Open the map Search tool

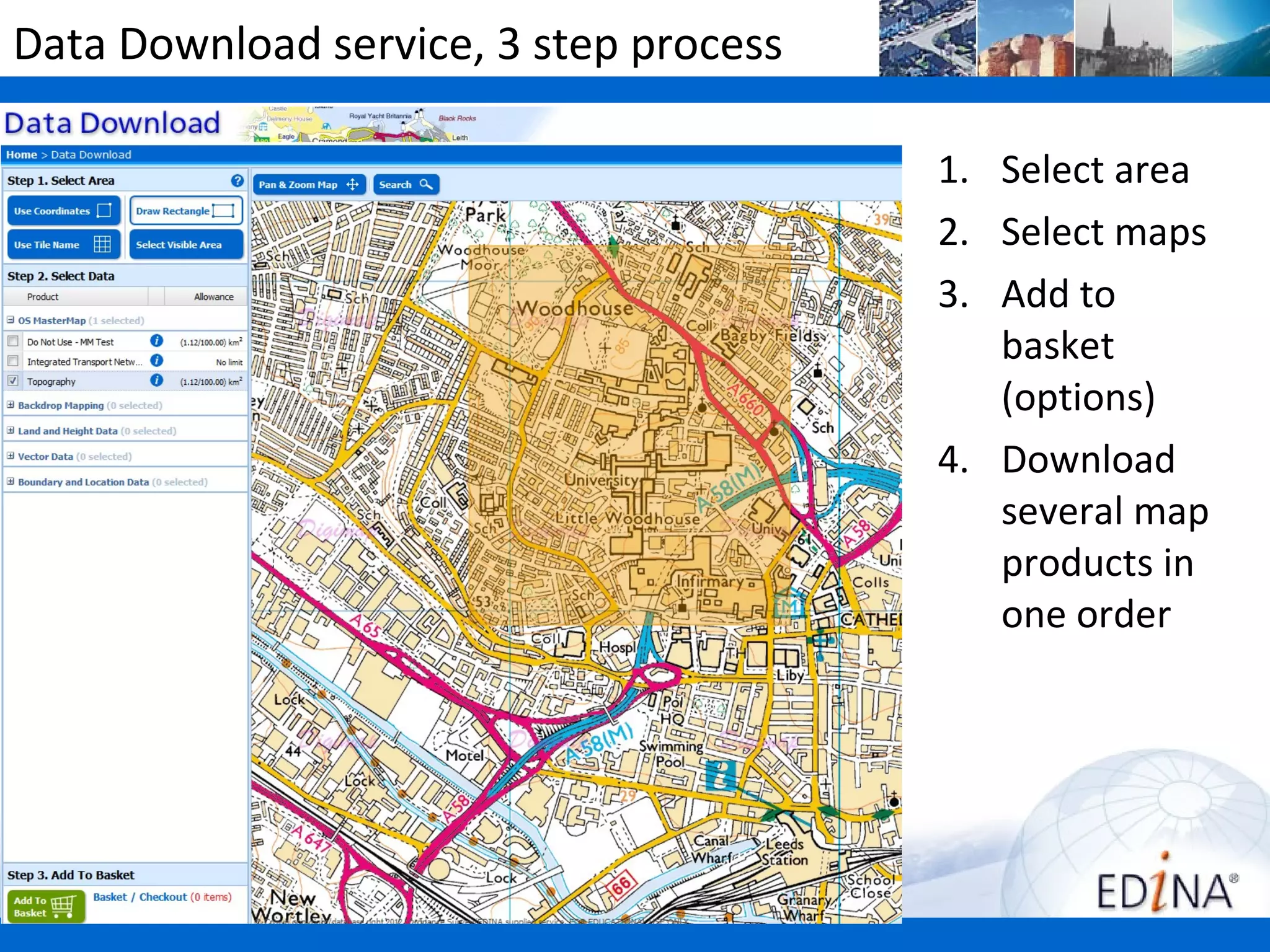406,185
